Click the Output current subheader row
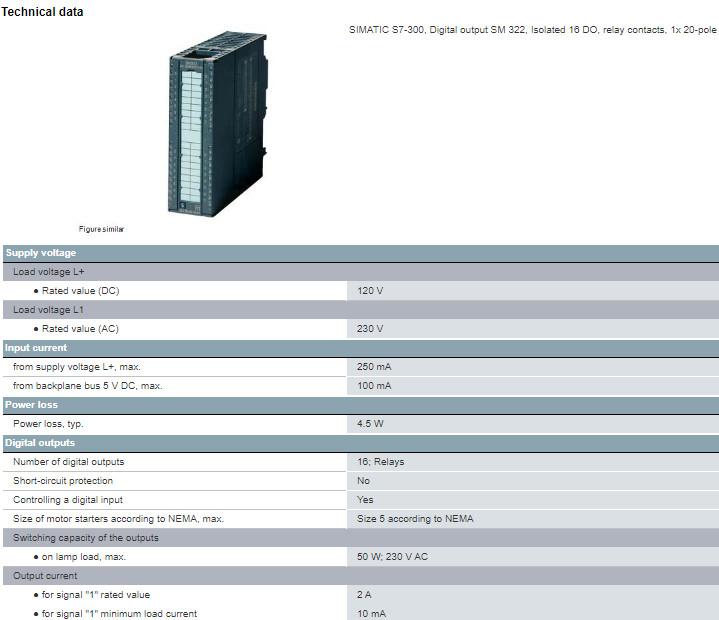 coord(361,576)
